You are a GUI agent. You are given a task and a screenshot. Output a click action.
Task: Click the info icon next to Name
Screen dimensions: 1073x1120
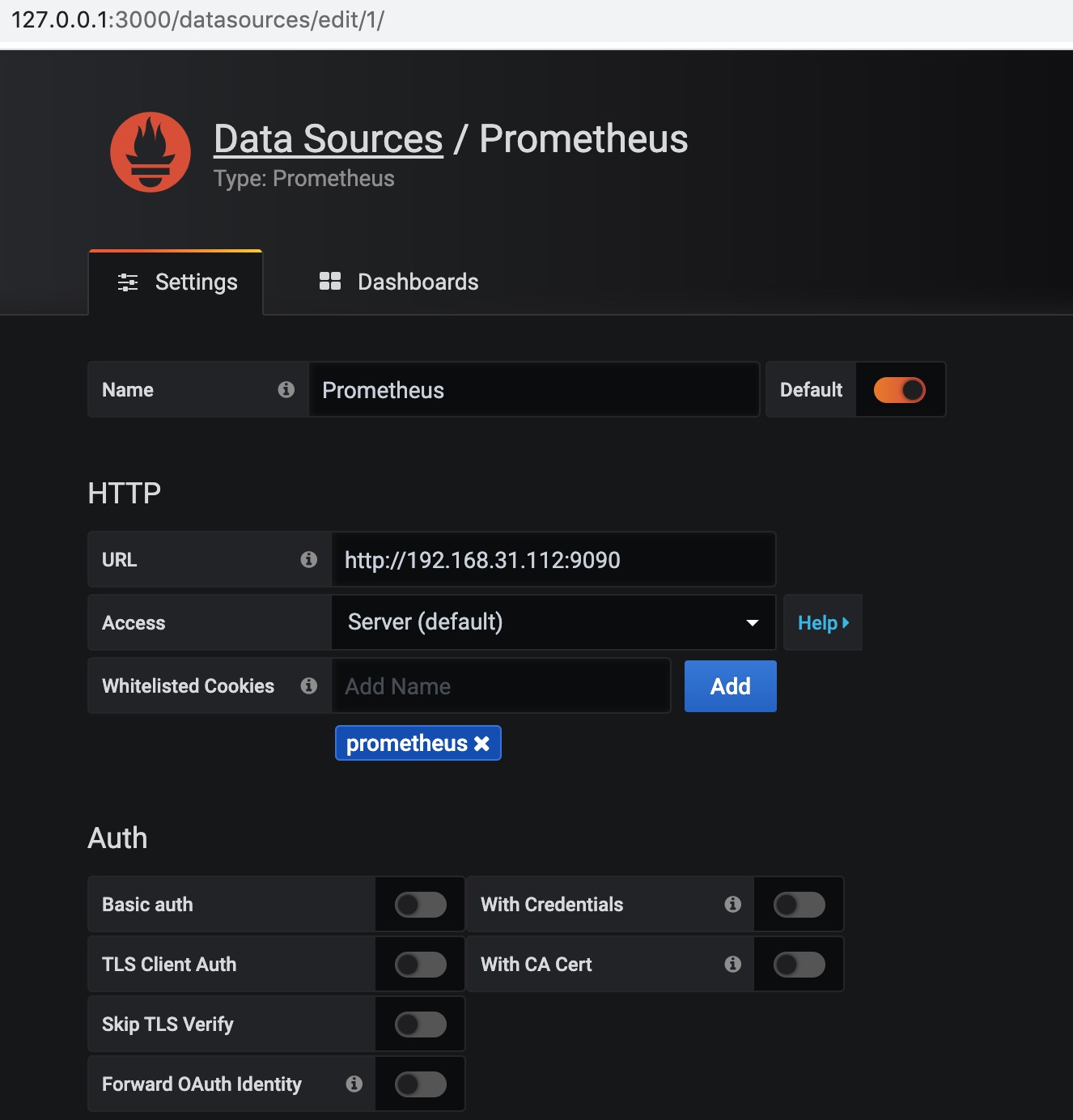286,389
